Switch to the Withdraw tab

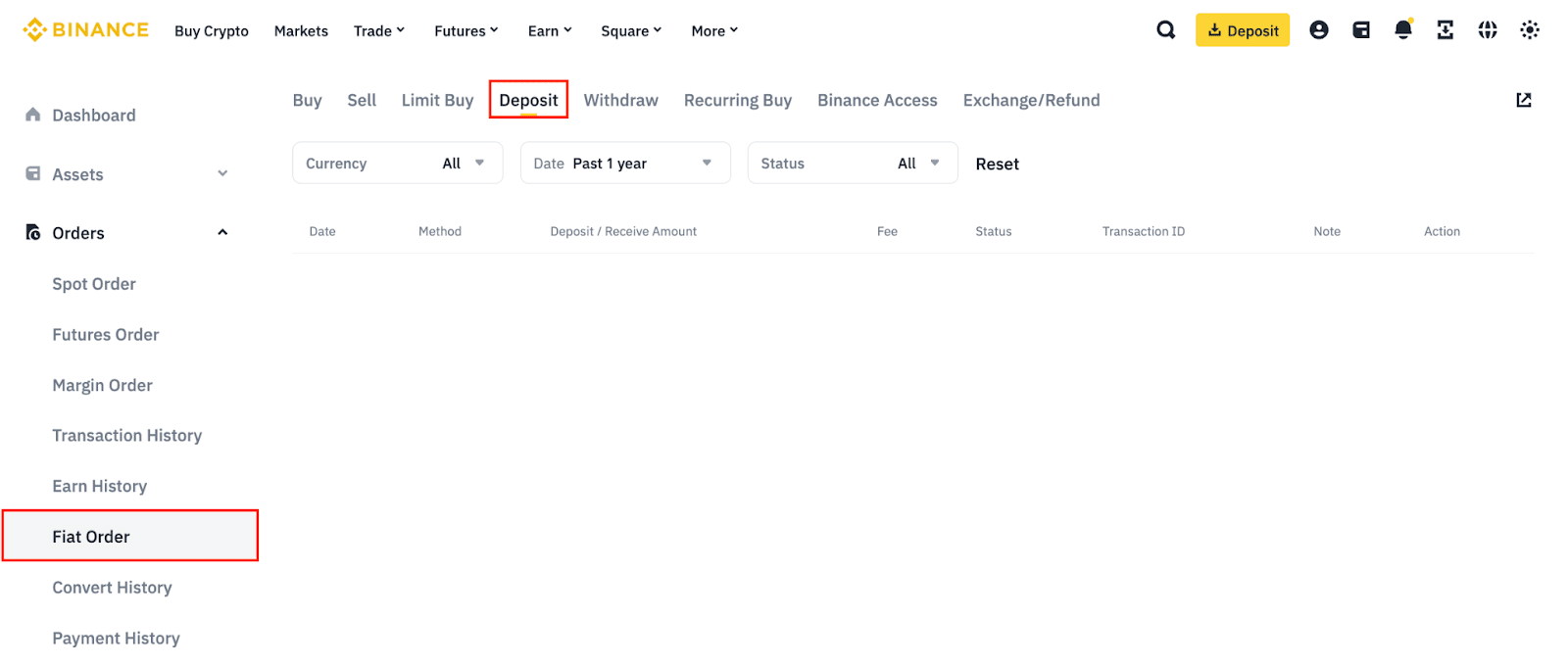click(620, 100)
